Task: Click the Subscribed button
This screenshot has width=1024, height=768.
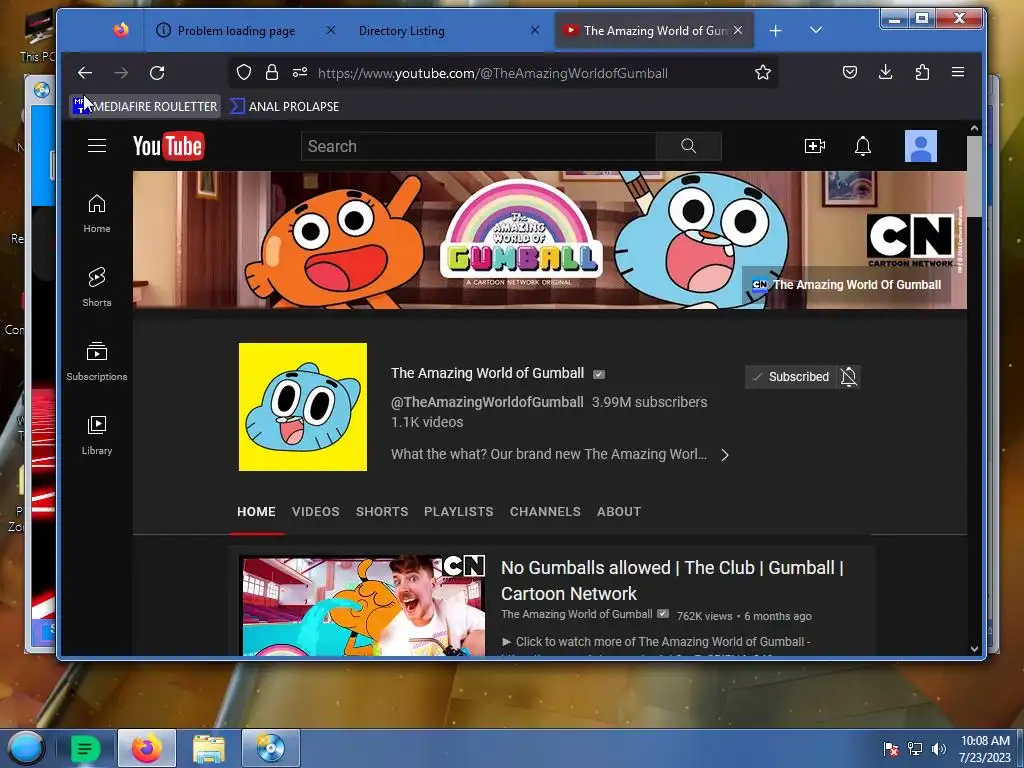Action: click(x=791, y=377)
